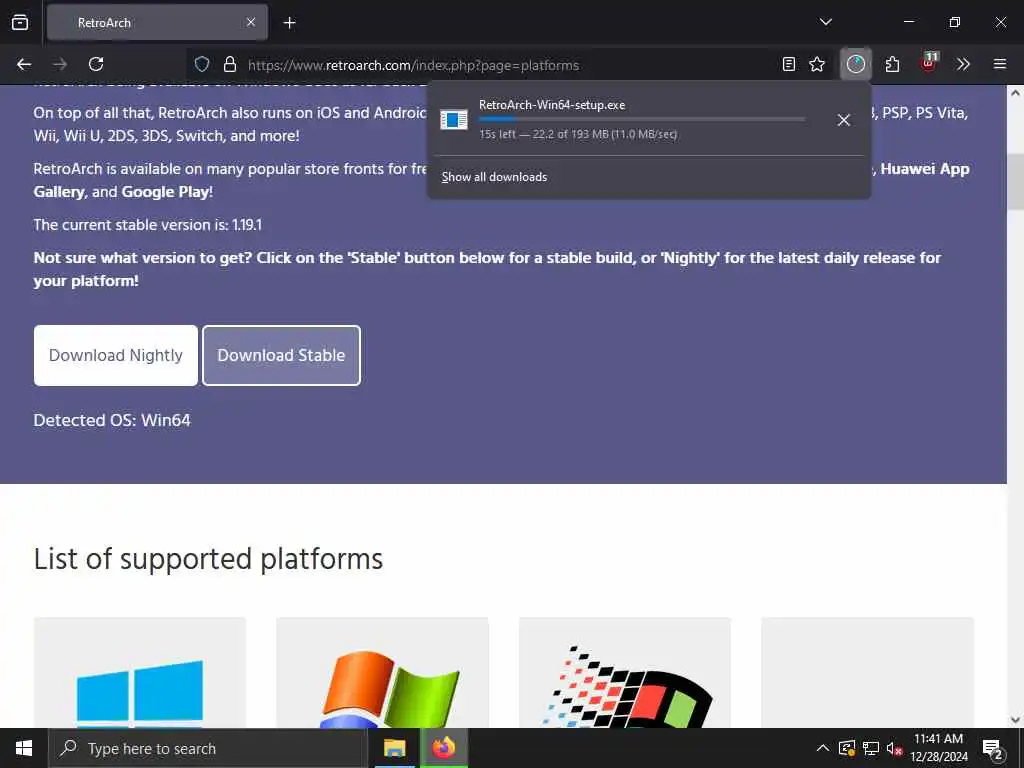Click the address bar URL field
This screenshot has width=1024, height=768.
(509, 65)
